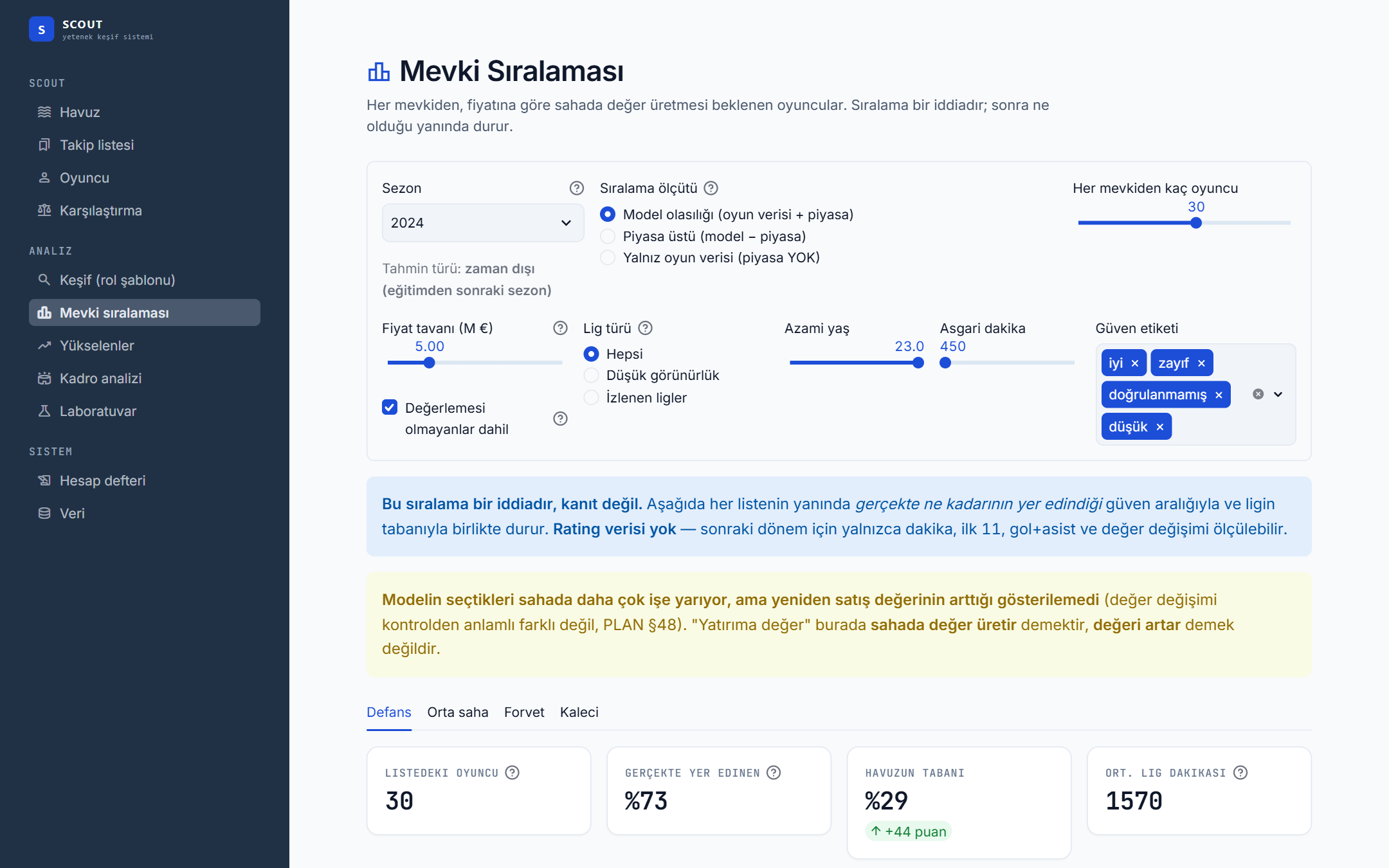Show help for Değerlemesi olmayanlar dahil

[x=560, y=419]
